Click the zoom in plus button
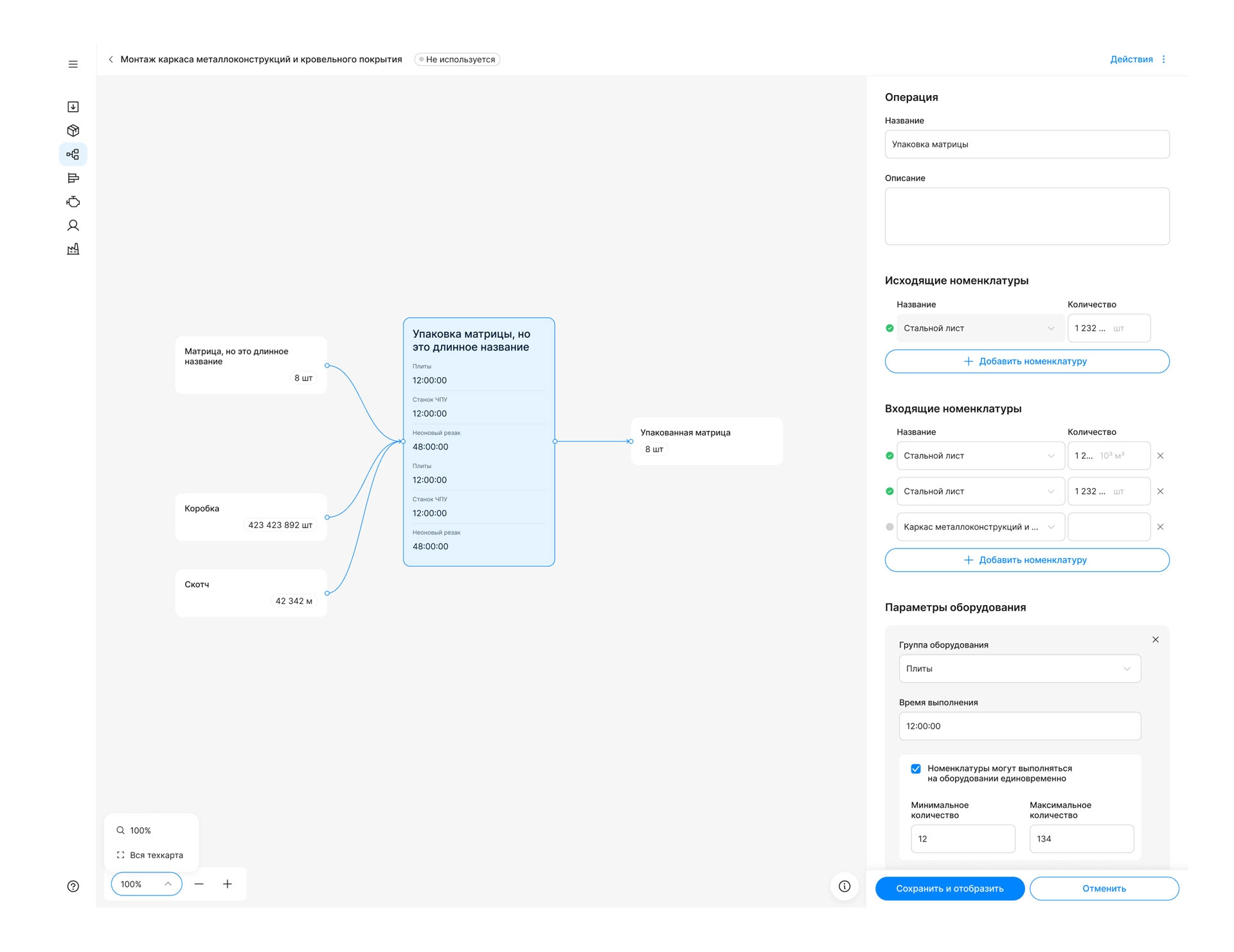This screenshot has width=1234, height=952. pos(228,884)
